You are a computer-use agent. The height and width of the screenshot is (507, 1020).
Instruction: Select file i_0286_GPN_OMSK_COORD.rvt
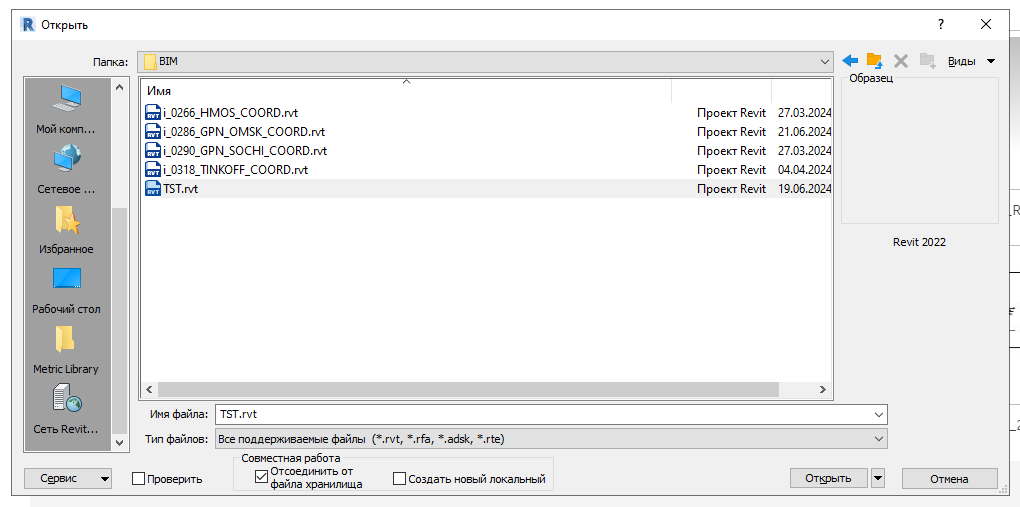click(x=244, y=132)
